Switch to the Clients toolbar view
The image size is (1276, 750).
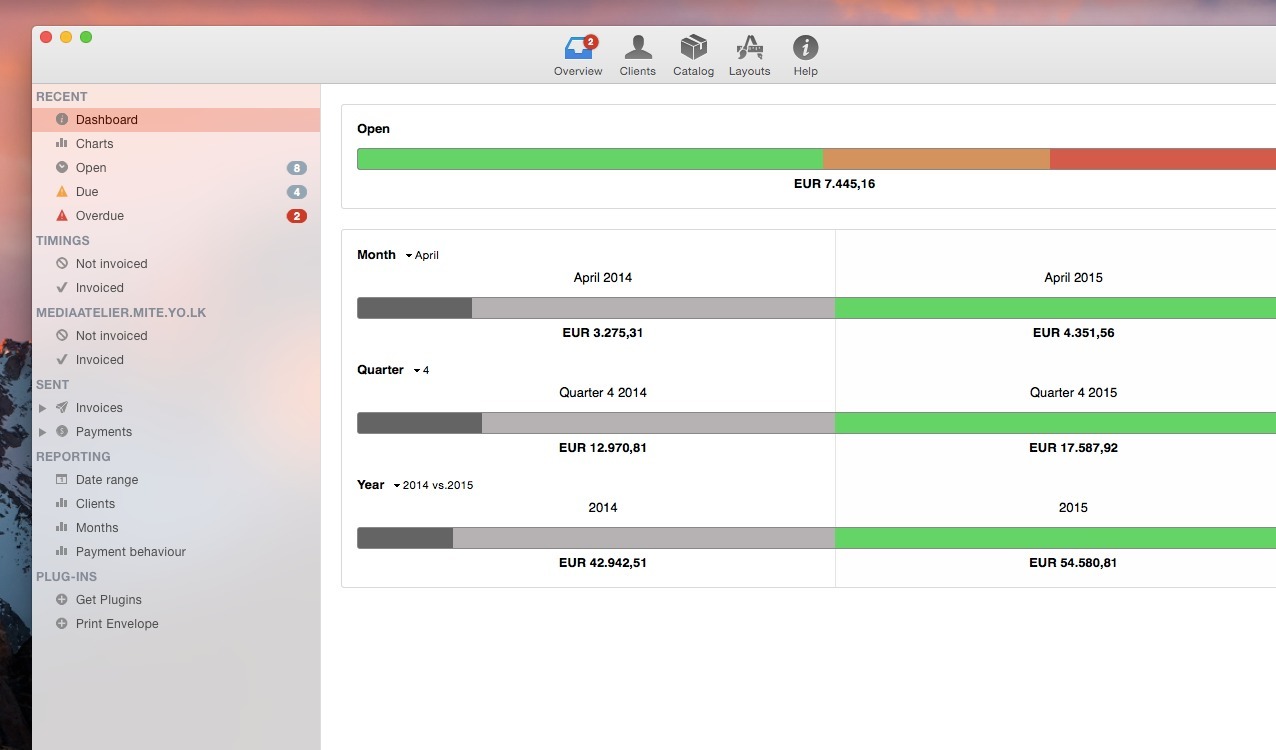pos(637,55)
